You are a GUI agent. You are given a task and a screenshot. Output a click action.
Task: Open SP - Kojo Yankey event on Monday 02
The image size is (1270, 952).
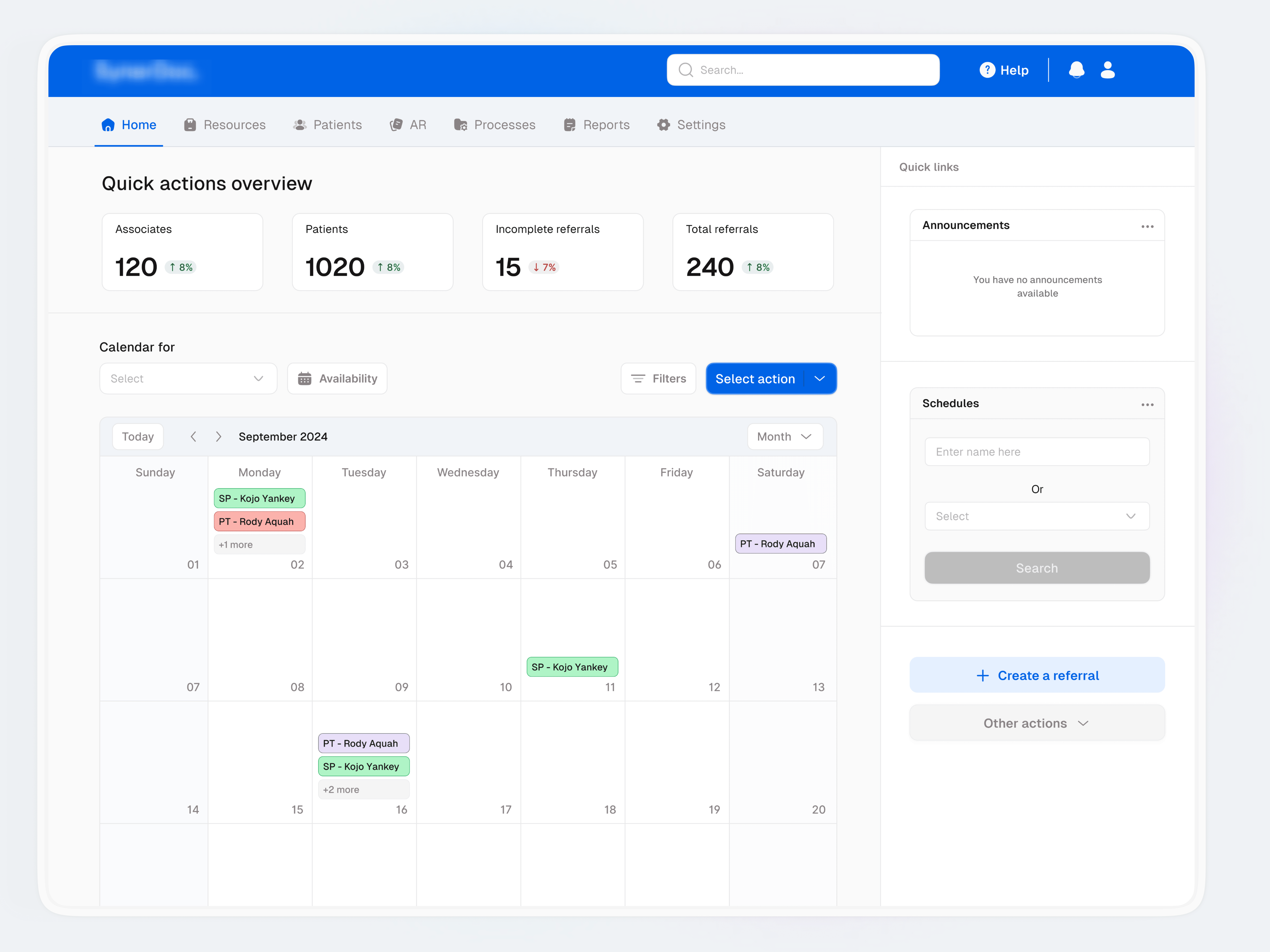(260, 498)
